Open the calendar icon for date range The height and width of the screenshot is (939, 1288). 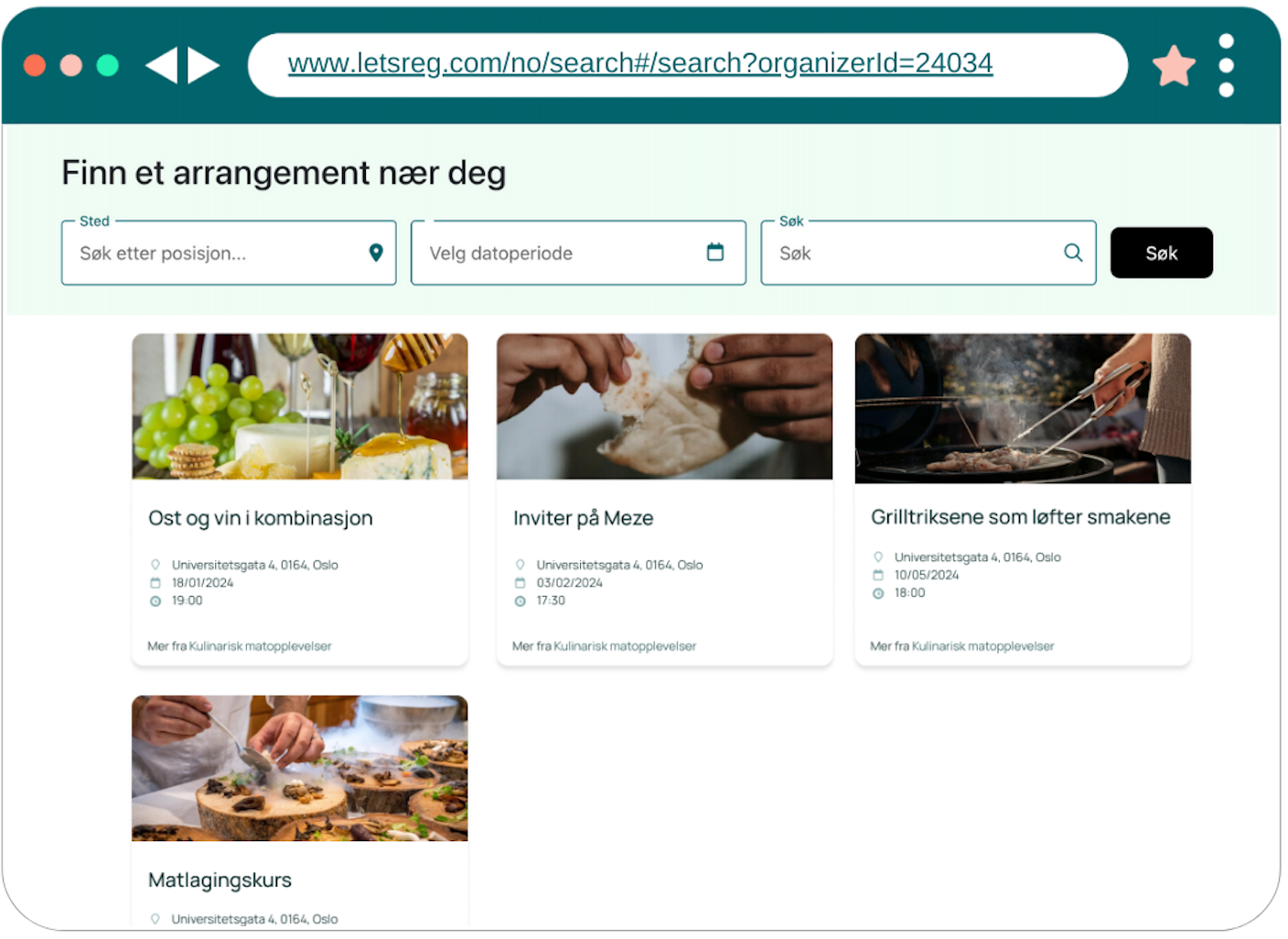click(x=715, y=252)
